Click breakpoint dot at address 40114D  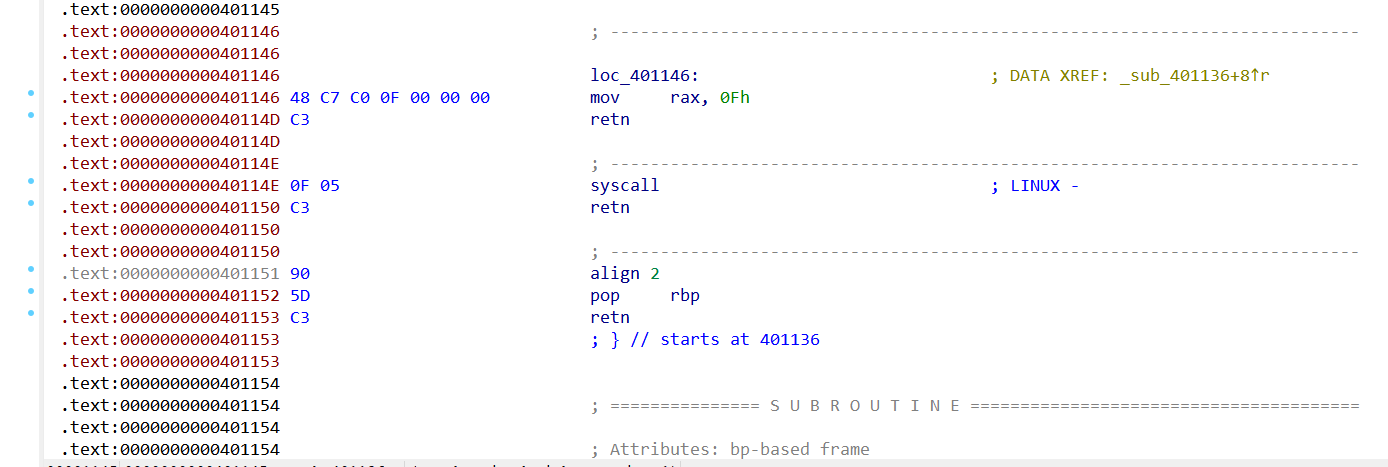coord(31,115)
